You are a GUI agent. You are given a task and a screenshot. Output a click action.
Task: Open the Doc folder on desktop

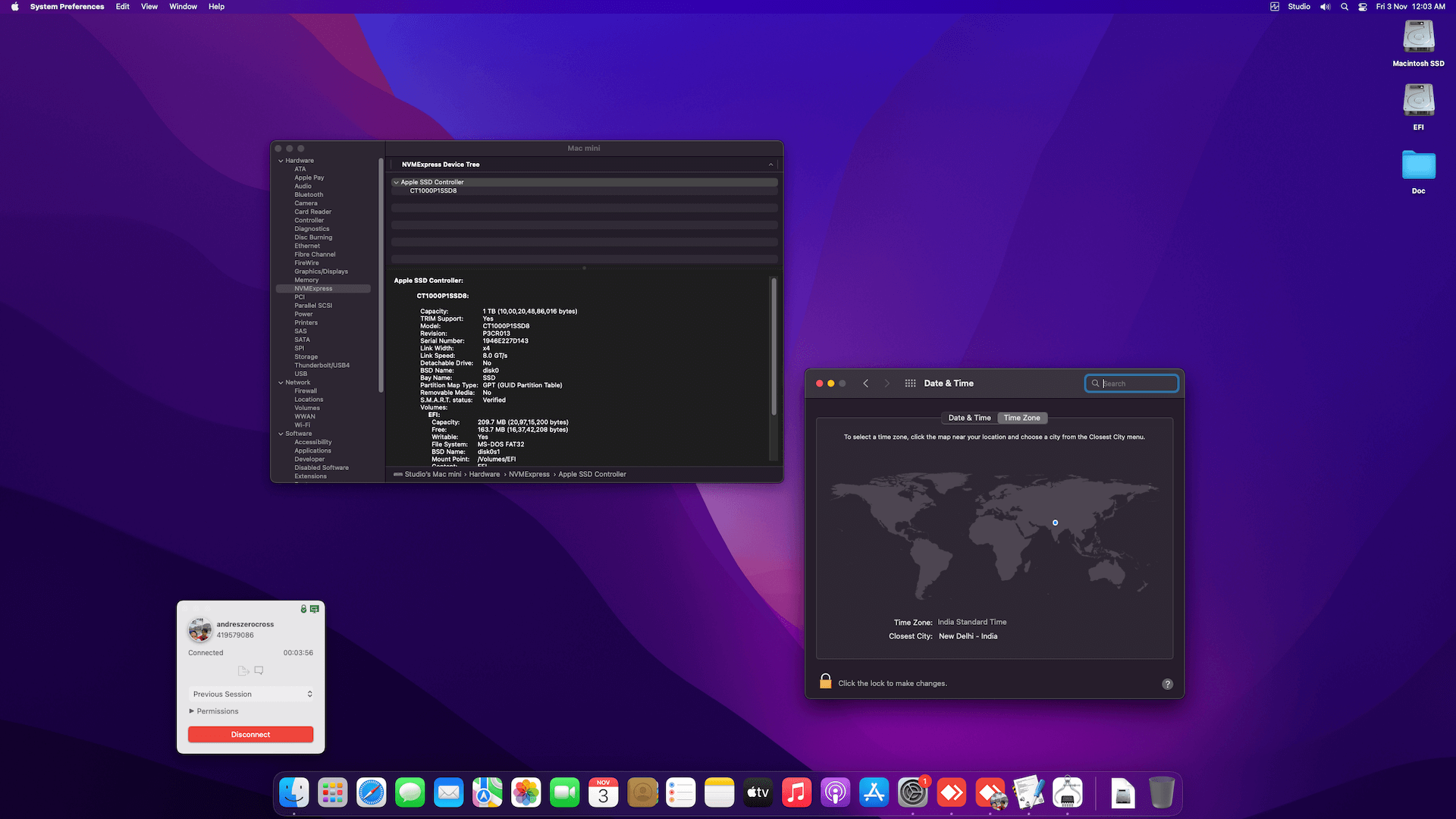[x=1419, y=171]
